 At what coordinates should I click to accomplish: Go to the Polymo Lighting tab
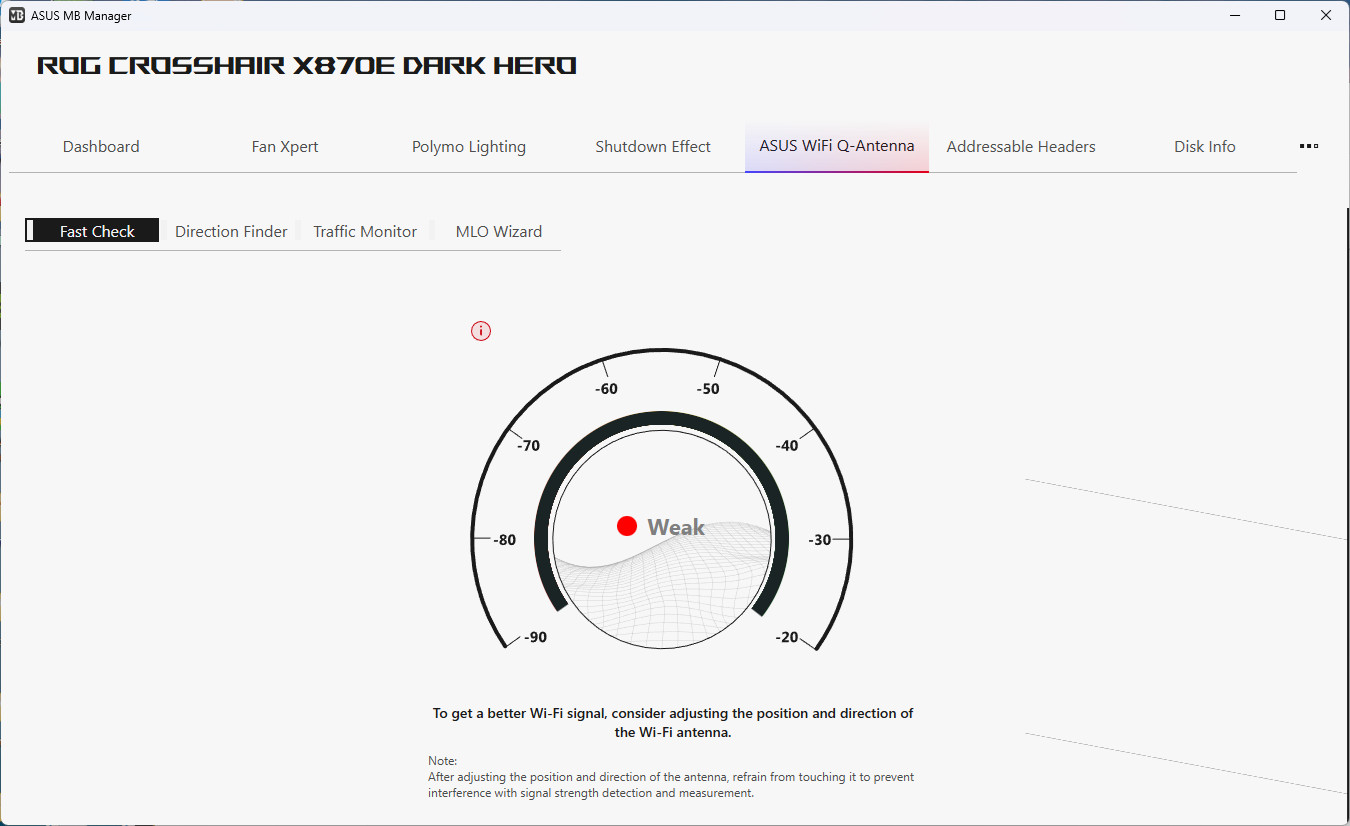(469, 147)
